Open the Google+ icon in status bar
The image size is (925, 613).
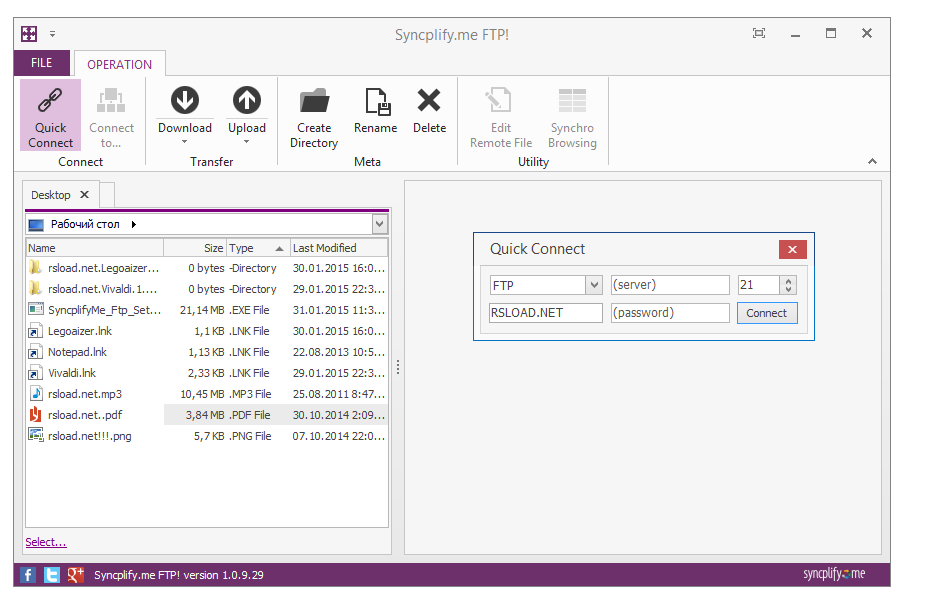(x=76, y=575)
